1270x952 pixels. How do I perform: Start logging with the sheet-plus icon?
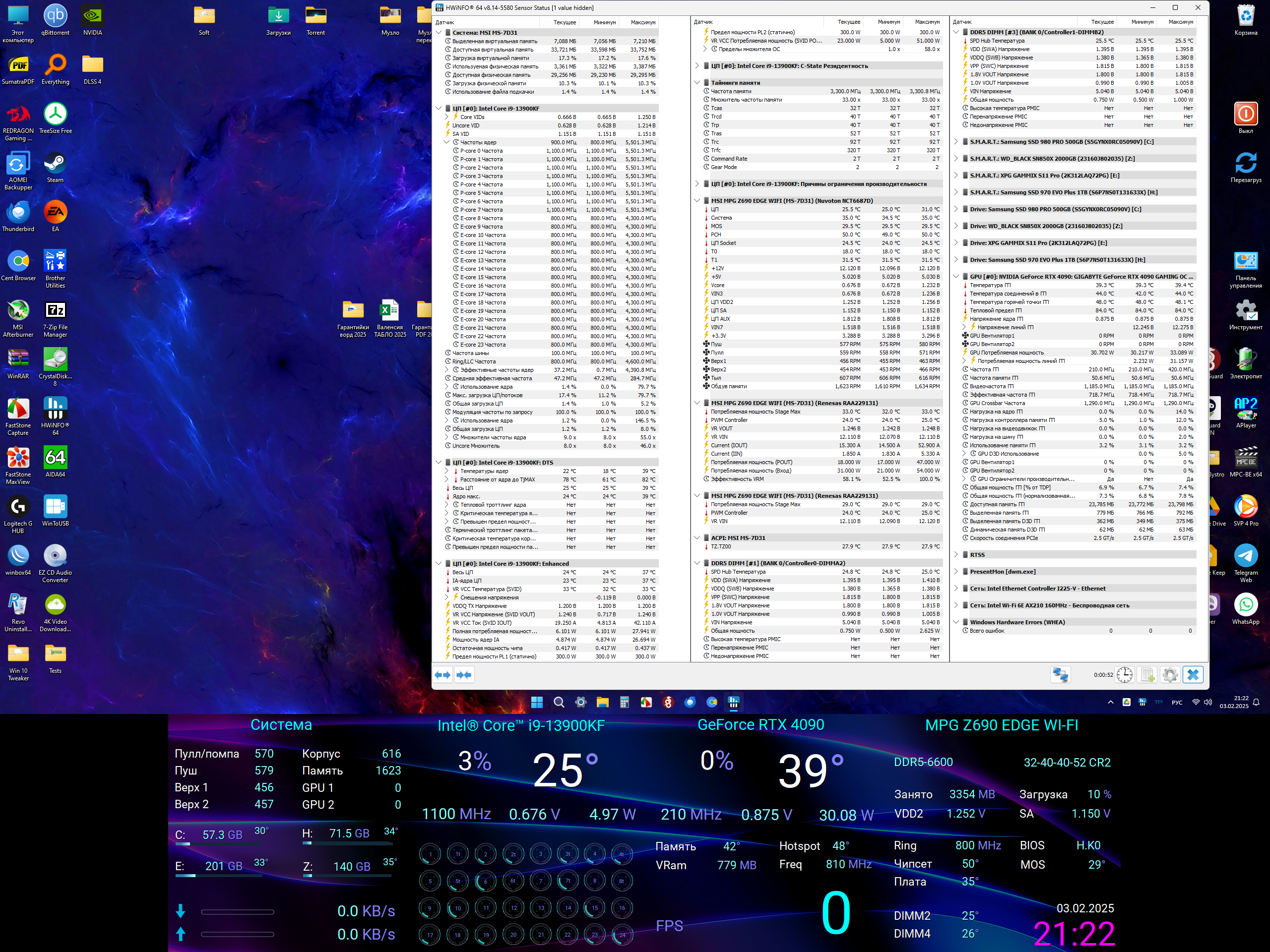click(x=1147, y=675)
